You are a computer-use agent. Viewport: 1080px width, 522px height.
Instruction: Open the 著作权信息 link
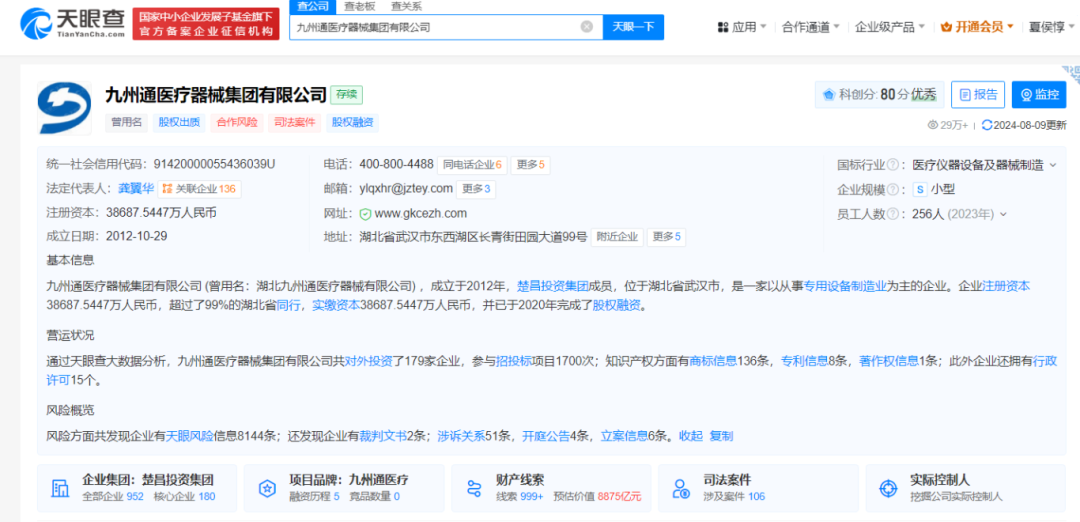889,361
